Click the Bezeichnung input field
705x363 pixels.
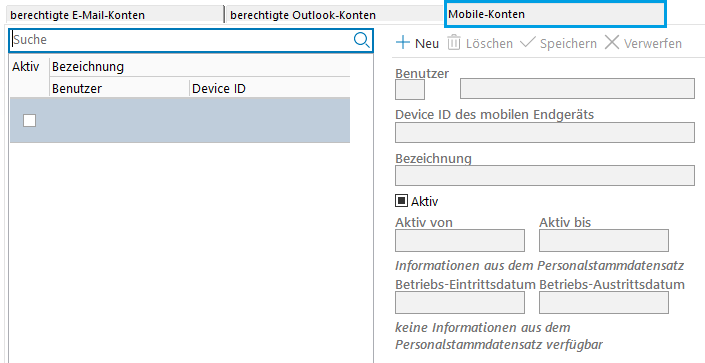(545, 175)
